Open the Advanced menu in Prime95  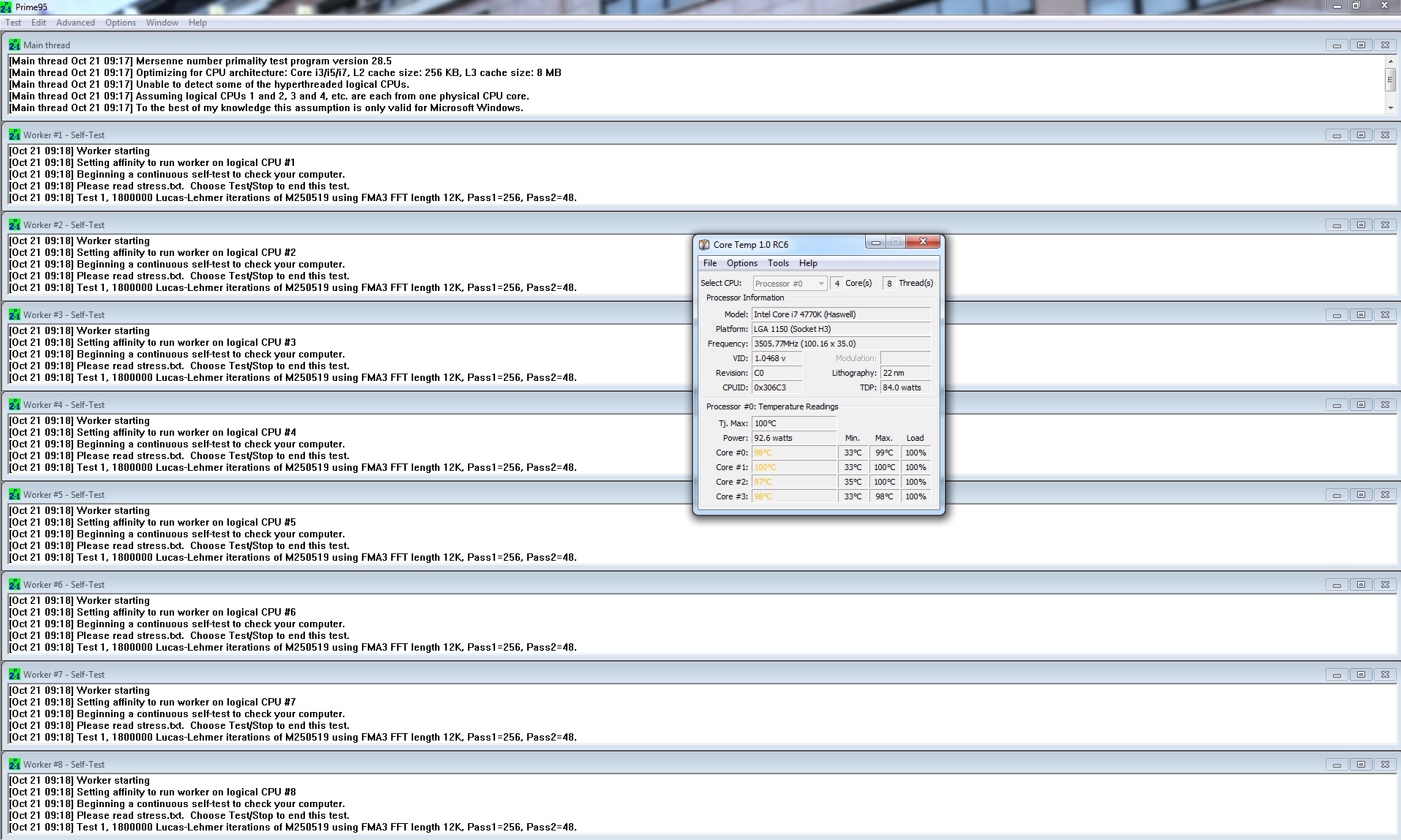pos(75,23)
